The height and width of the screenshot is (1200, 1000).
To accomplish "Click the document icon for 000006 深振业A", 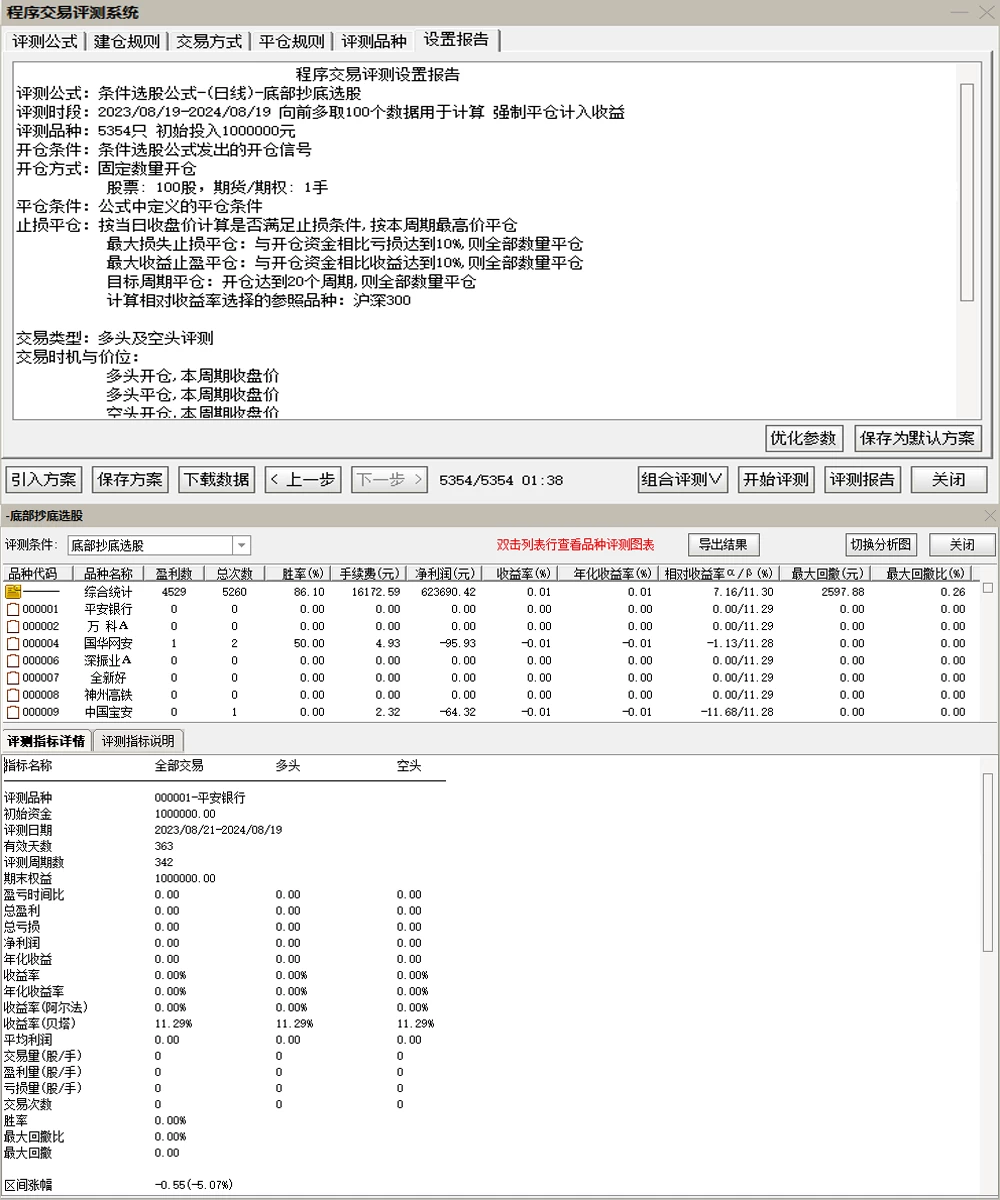I will [x=13, y=661].
